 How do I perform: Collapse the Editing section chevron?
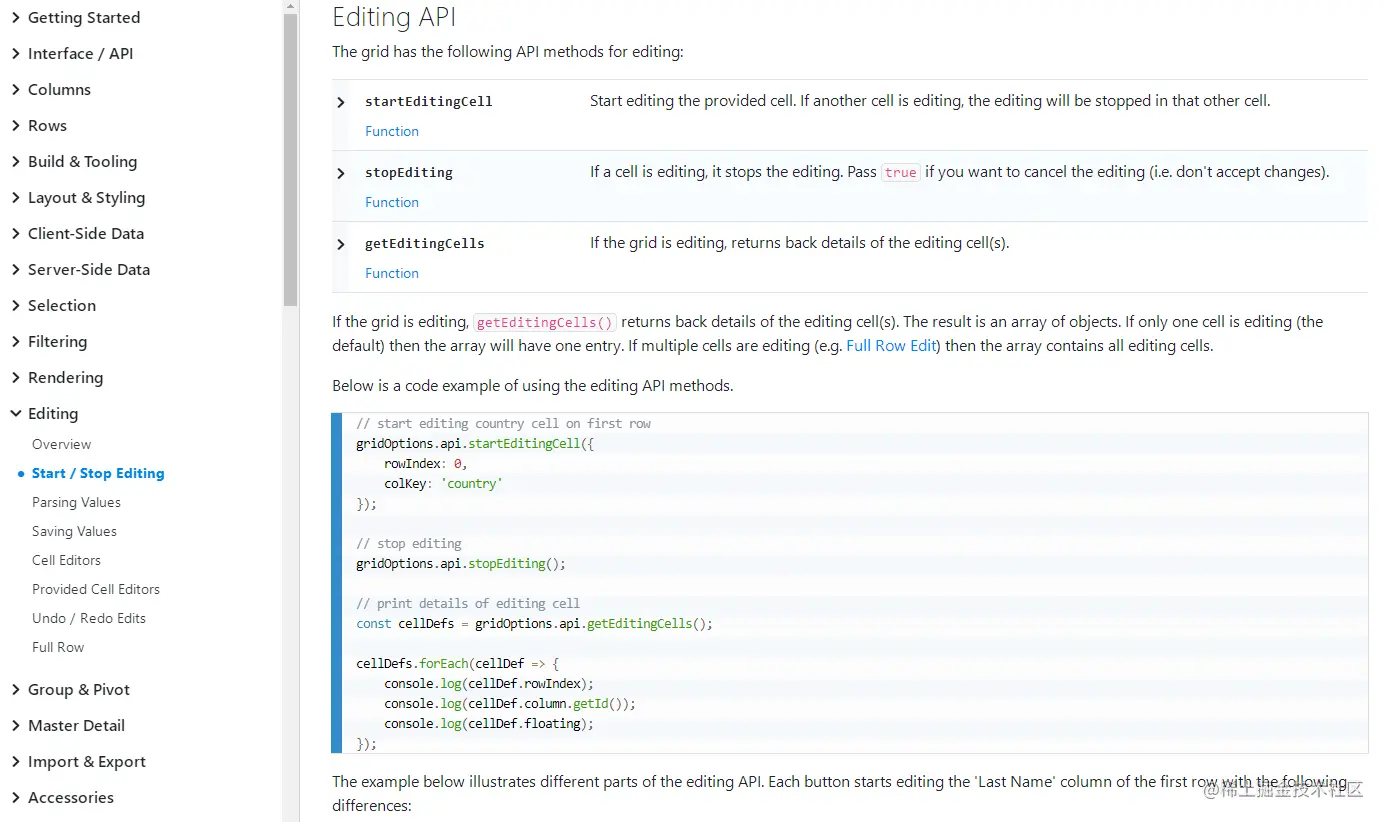16,414
